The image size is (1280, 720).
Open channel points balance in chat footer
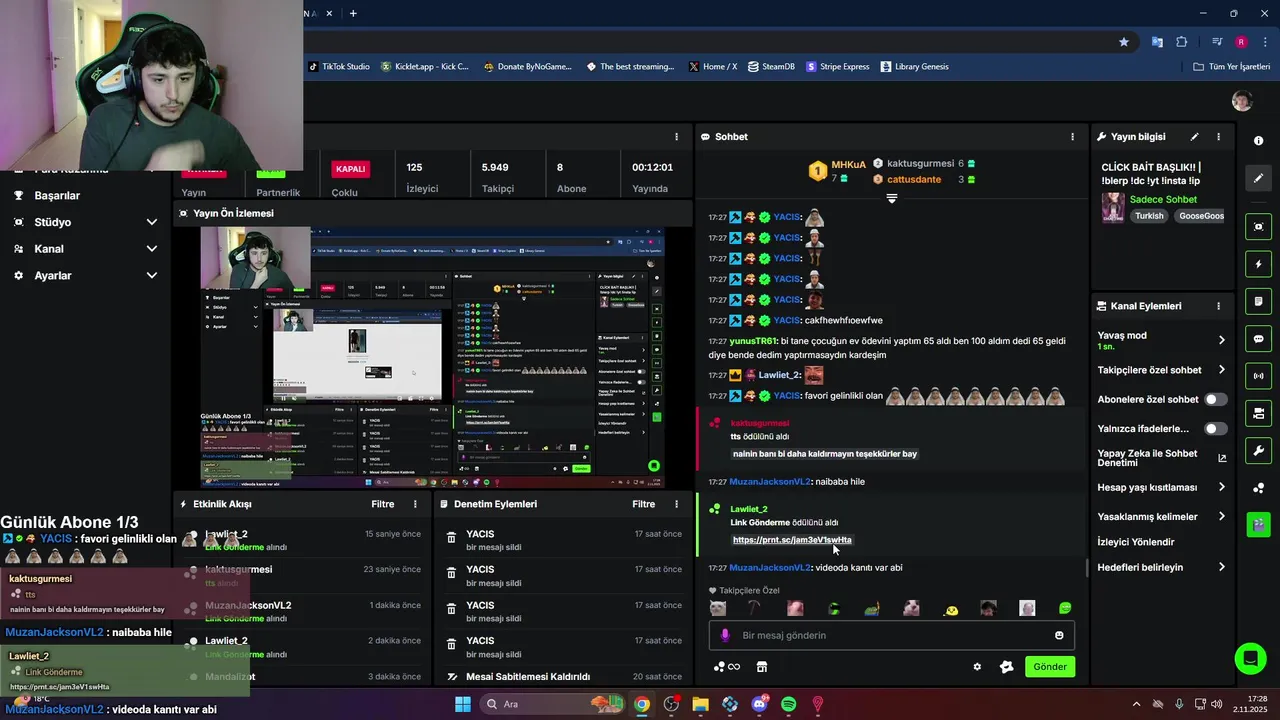[726, 667]
